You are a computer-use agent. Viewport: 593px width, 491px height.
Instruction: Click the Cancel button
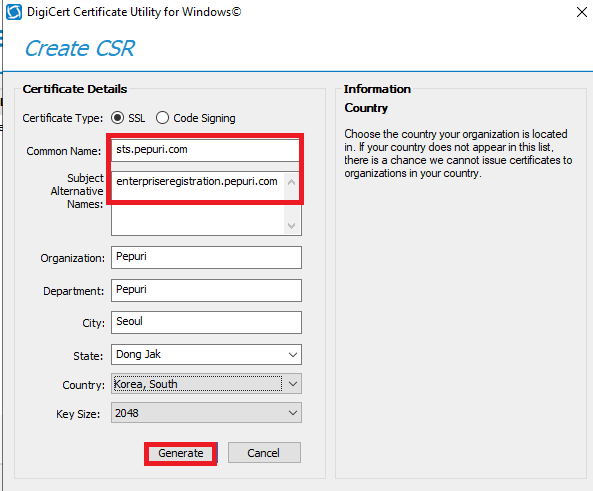(x=264, y=453)
